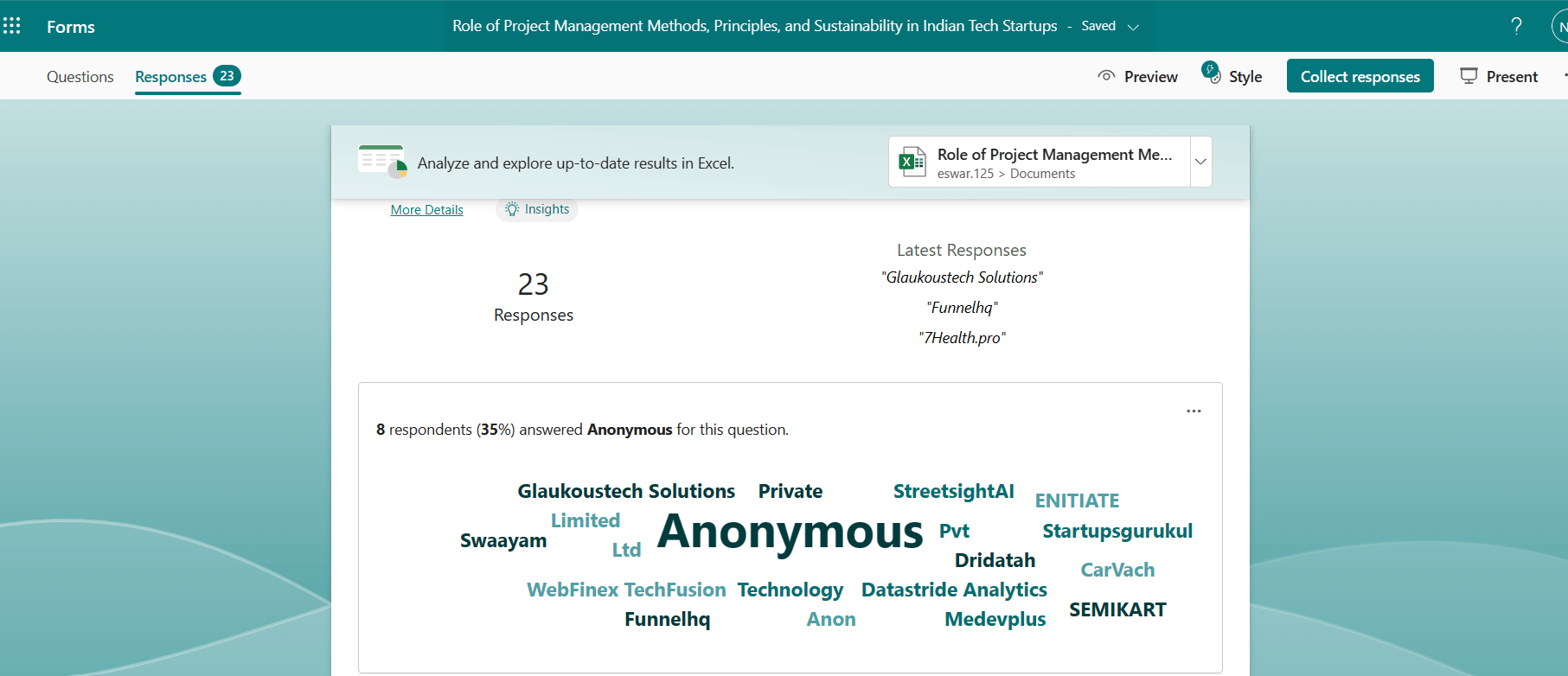Click the latest response "Glaukoustech Solutions"
This screenshot has width=1568, height=676.
point(962,277)
